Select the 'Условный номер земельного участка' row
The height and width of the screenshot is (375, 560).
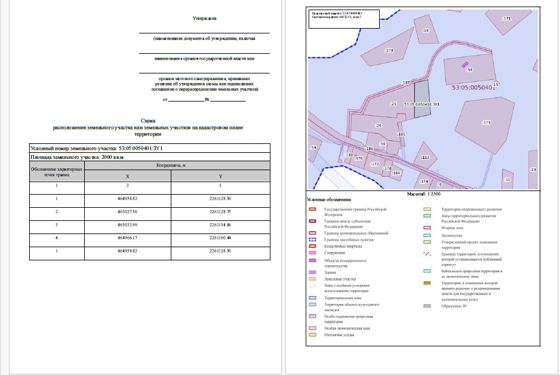150,148
